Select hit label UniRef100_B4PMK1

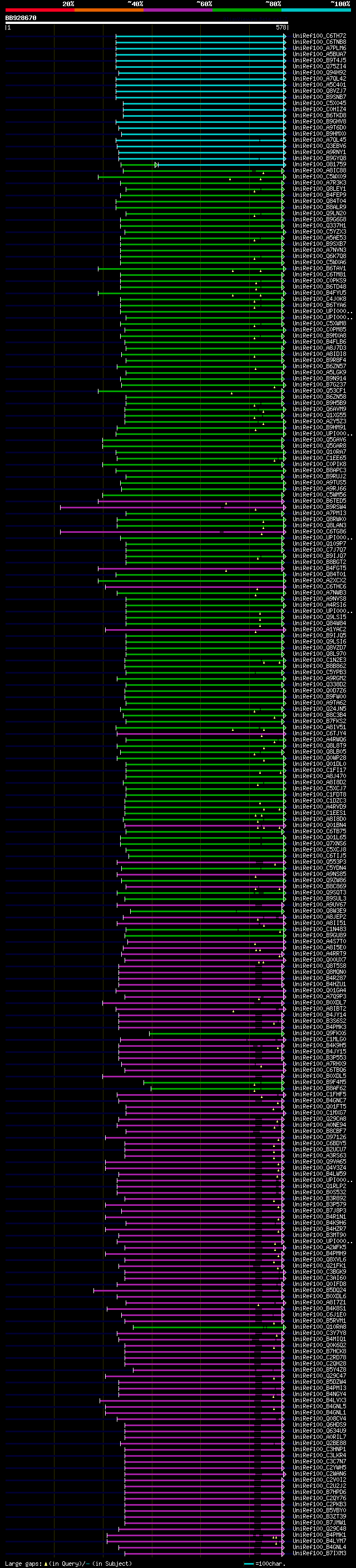point(319,1535)
